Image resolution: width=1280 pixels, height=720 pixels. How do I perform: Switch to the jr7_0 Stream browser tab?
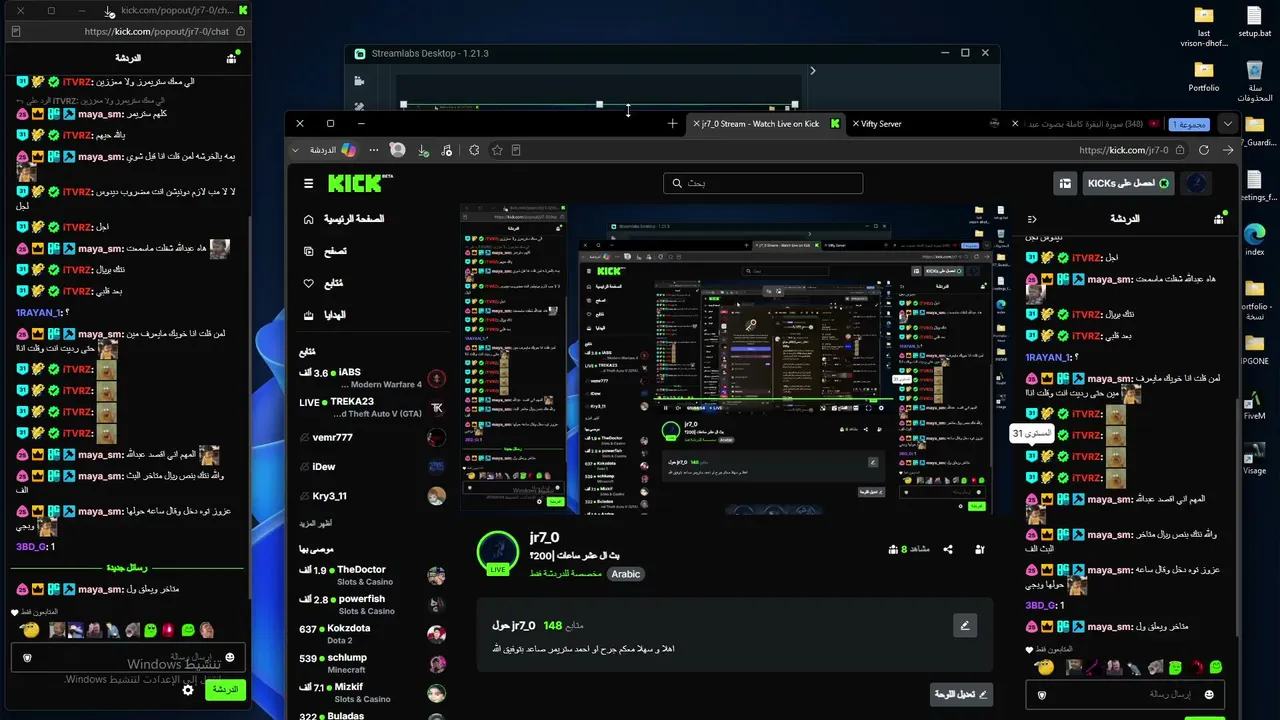click(766, 124)
